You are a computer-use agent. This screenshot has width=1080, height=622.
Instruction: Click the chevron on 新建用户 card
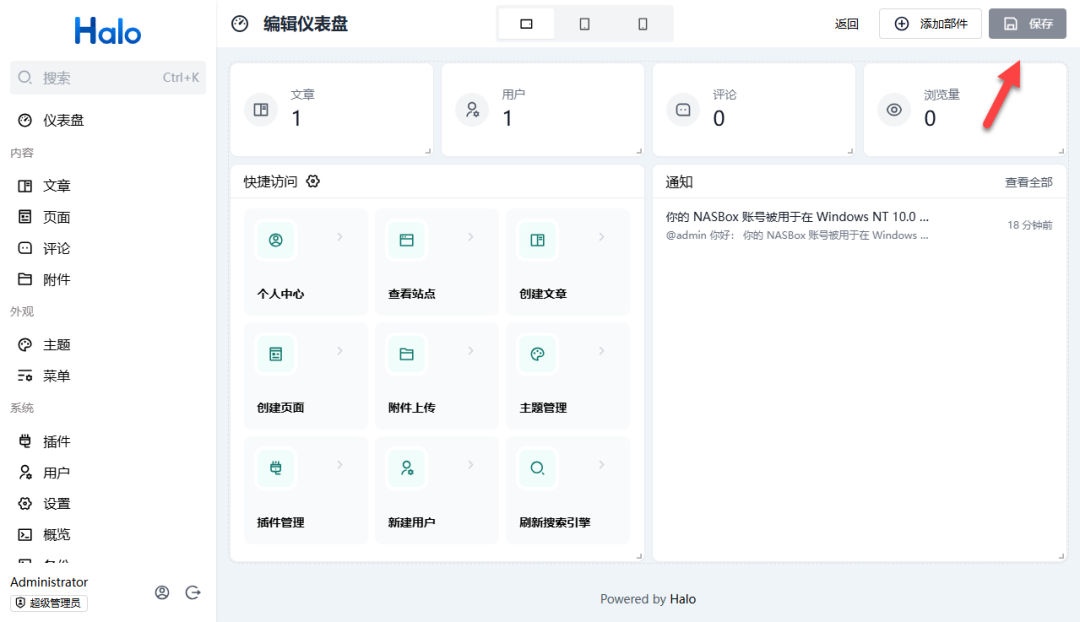pyautogui.click(x=470, y=465)
